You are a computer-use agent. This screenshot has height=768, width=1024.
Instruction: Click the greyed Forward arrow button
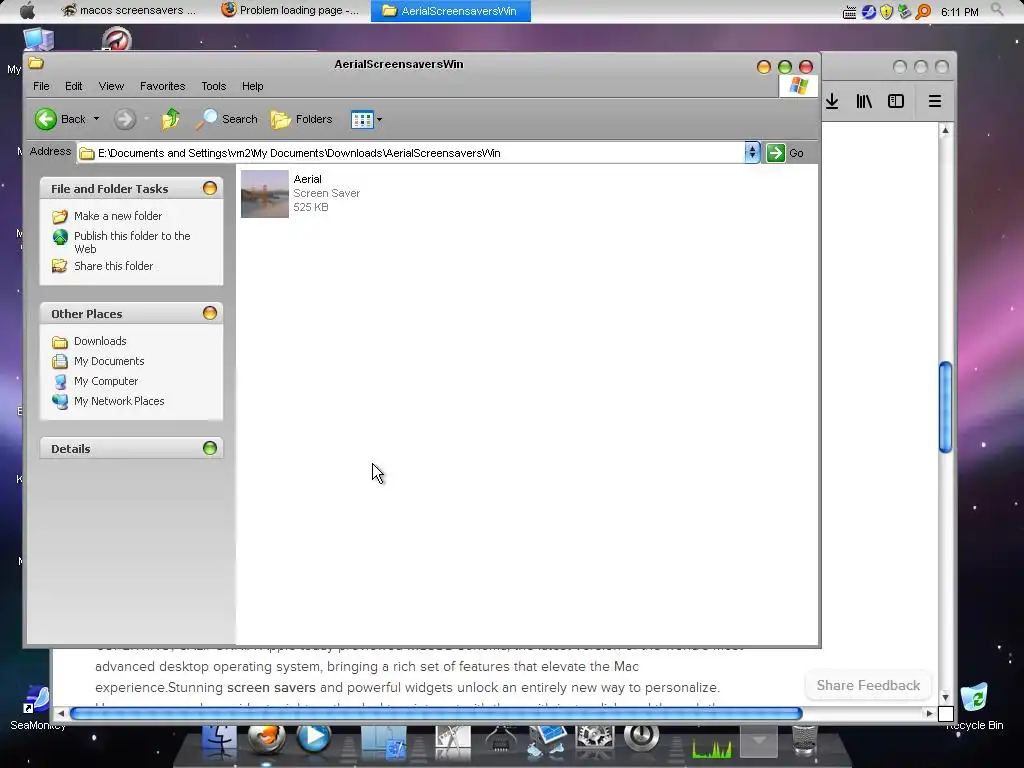tap(125, 119)
